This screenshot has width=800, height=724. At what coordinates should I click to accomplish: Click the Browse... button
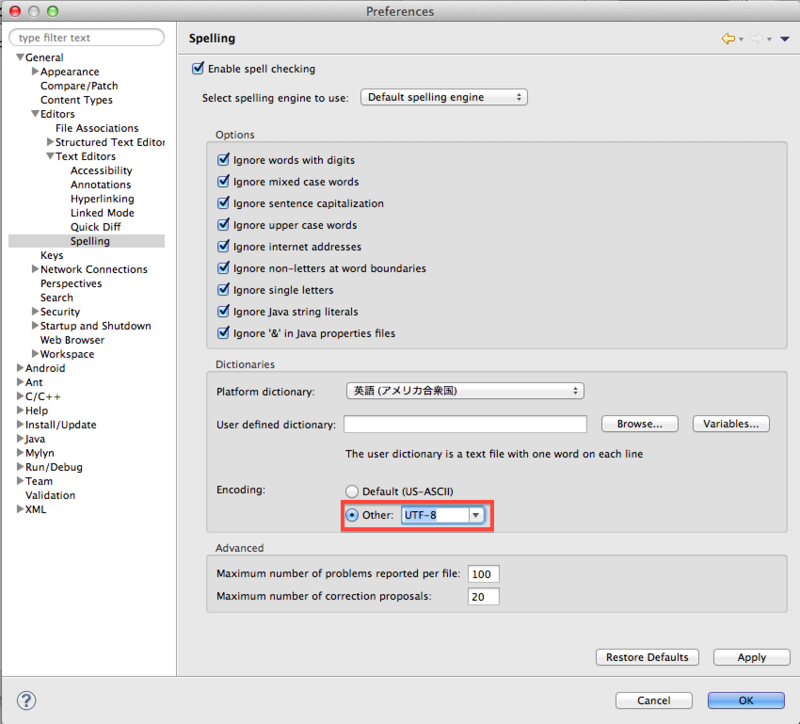[640, 424]
